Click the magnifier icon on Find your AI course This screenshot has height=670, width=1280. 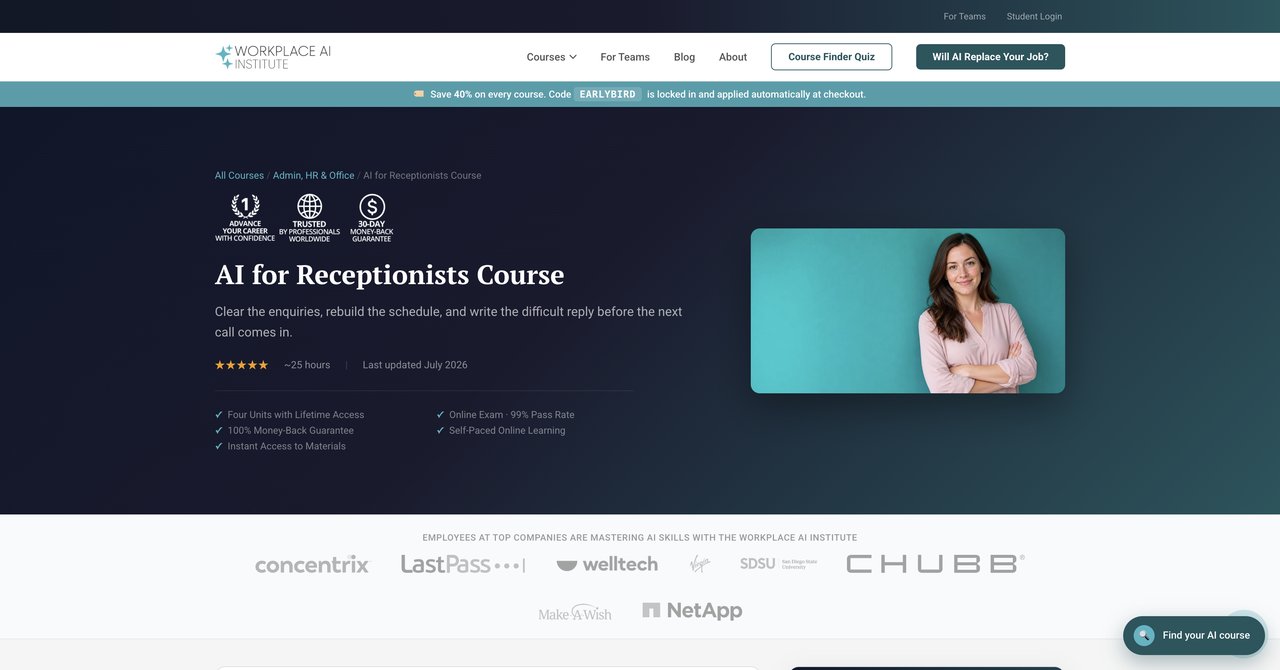(1144, 635)
